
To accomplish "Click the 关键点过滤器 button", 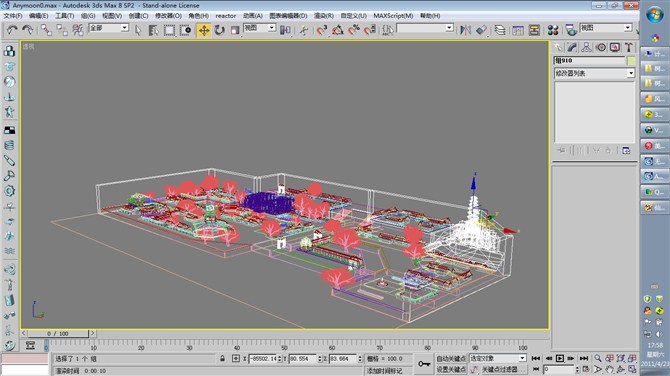I will [x=503, y=369].
